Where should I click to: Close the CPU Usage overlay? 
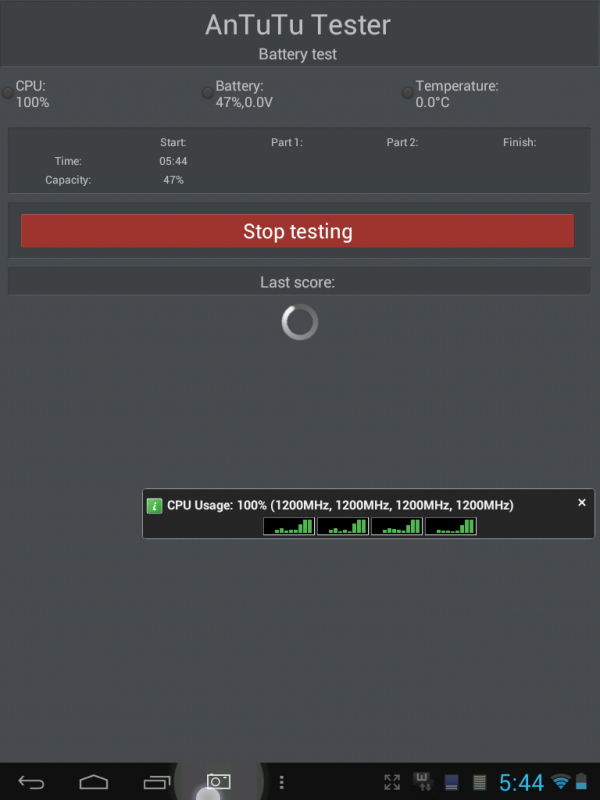click(x=582, y=503)
